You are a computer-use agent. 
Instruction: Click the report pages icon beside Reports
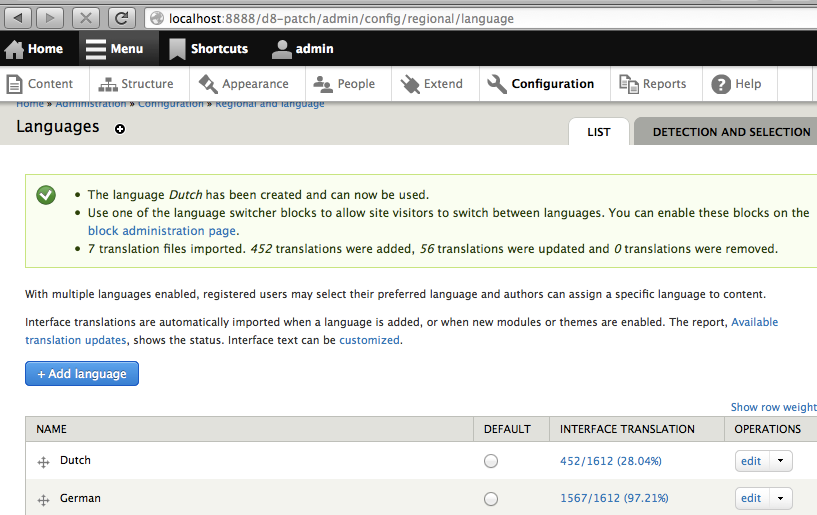tap(629, 84)
